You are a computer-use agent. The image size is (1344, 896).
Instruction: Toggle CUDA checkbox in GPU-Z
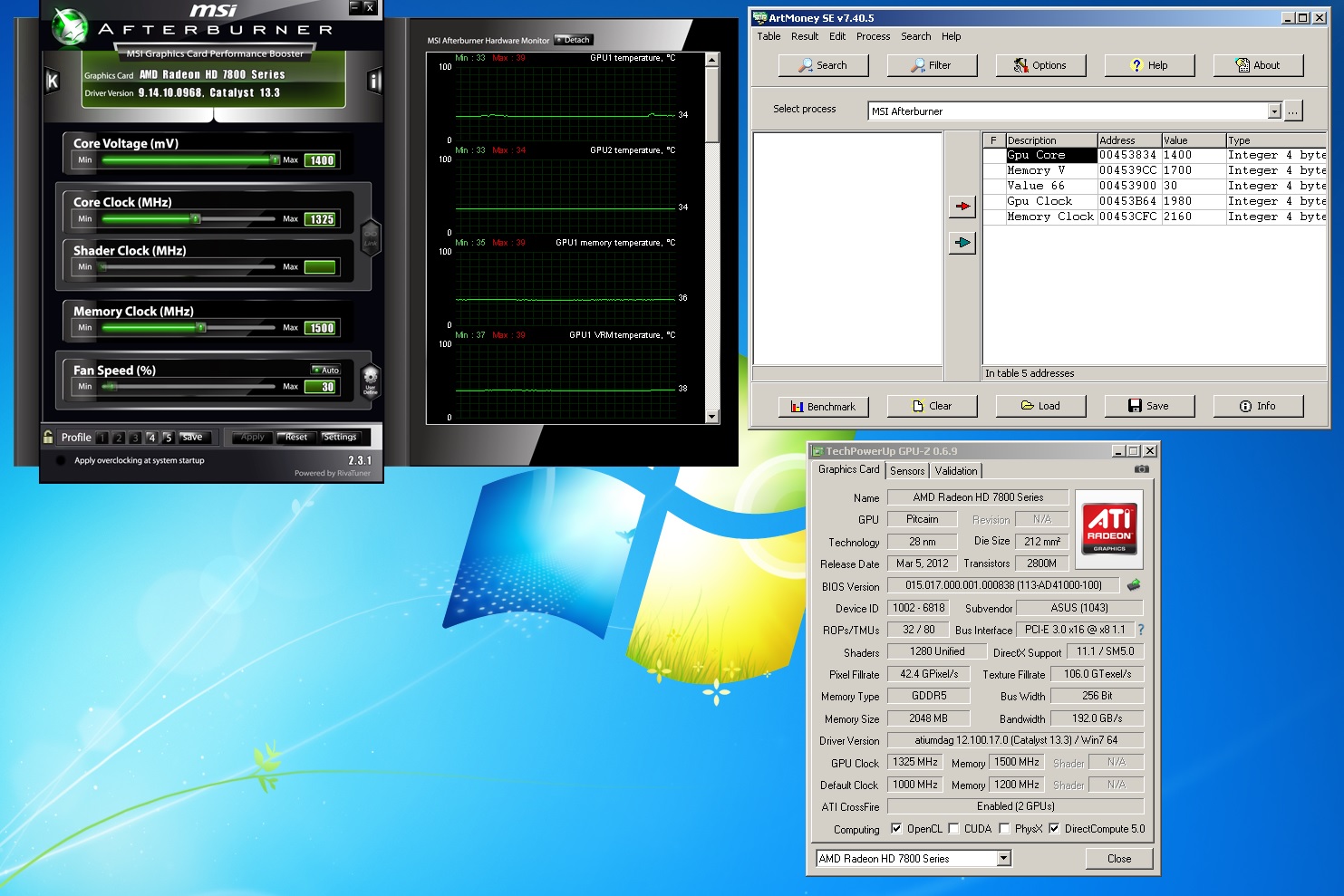(x=953, y=828)
